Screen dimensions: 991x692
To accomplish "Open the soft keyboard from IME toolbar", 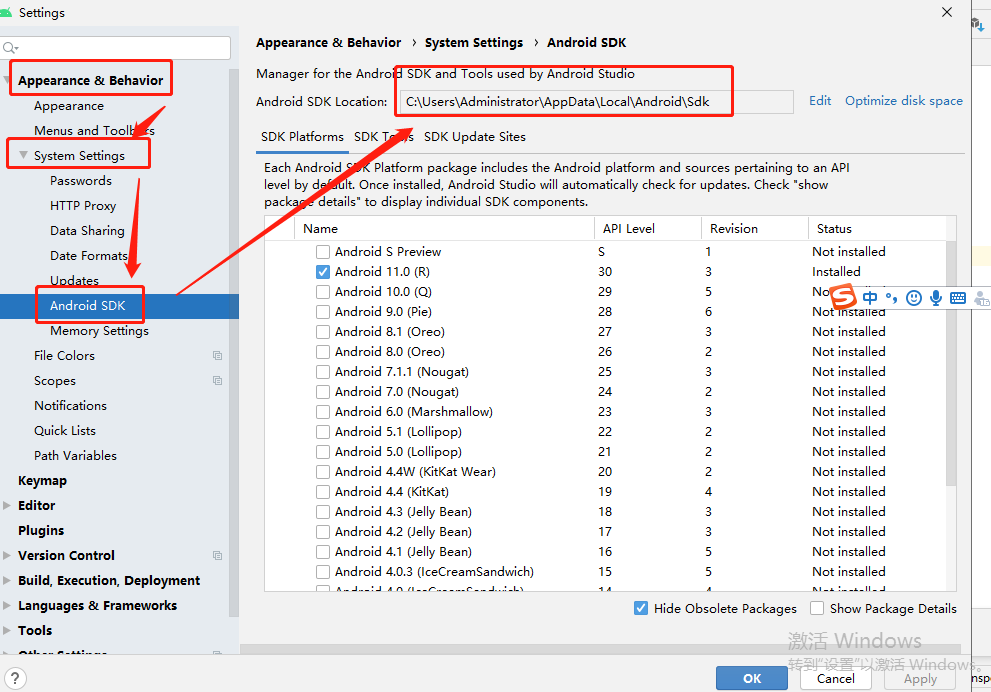I will click(x=958, y=298).
